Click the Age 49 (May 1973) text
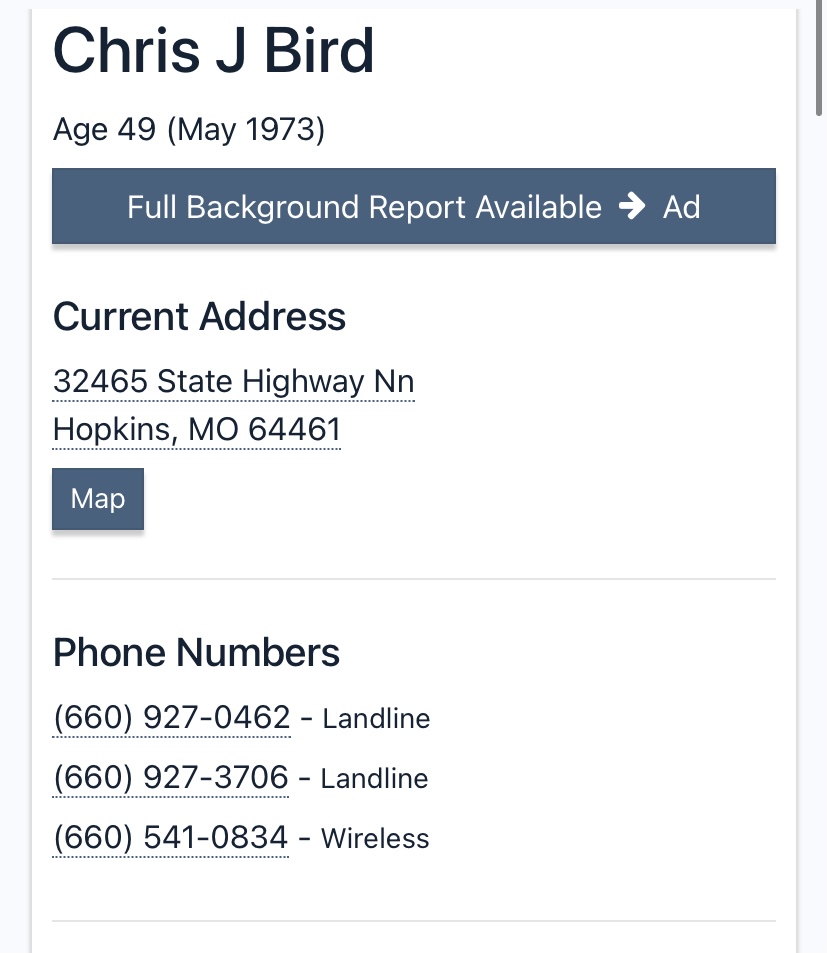The width and height of the screenshot is (827, 953). pyautogui.click(x=189, y=129)
